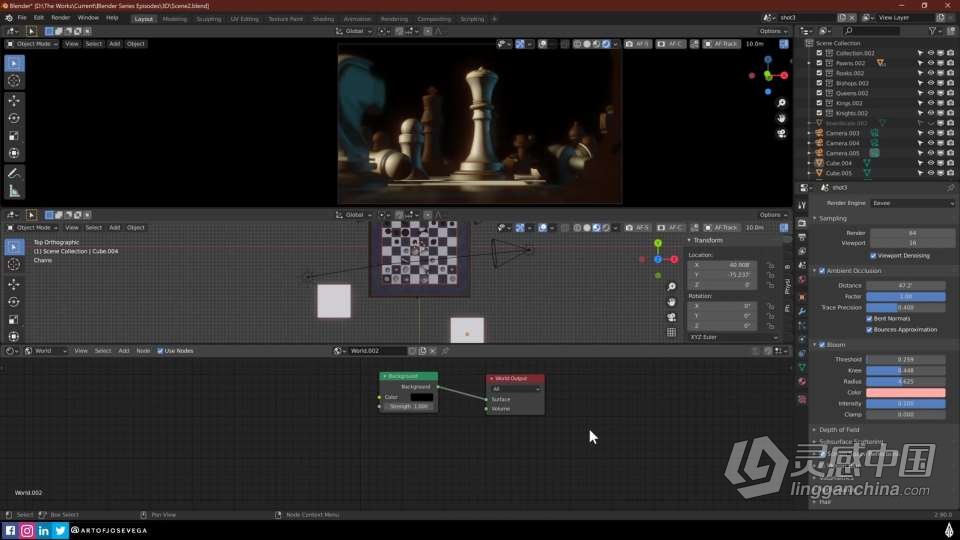
Task: Toggle camera view icon in upper viewport
Action: pyautogui.click(x=781, y=133)
